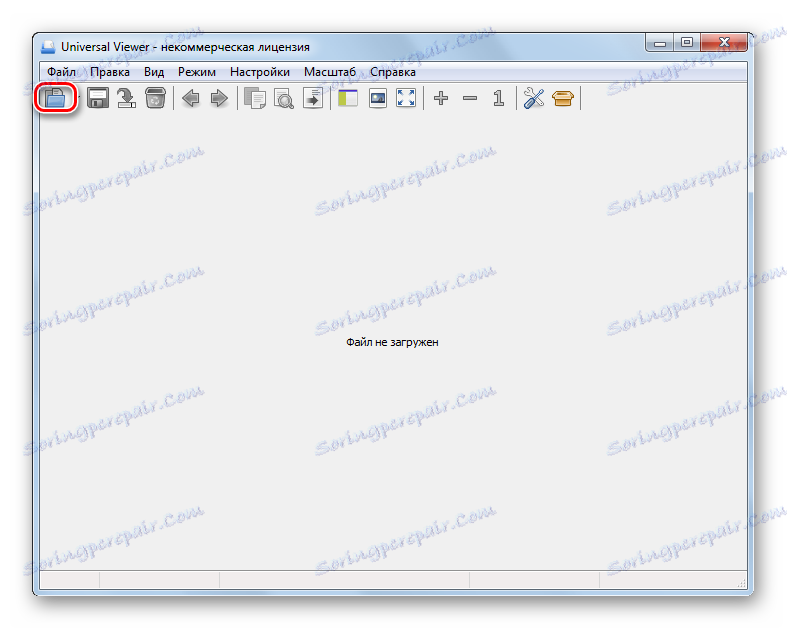Reset scale using the 1 icon

click(498, 98)
